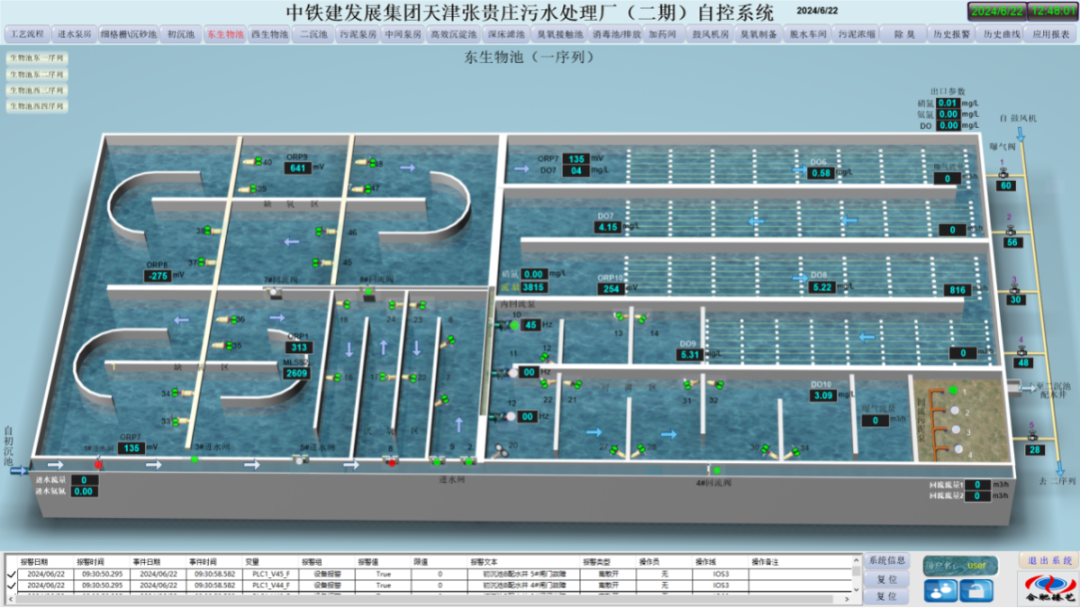Select 生物池东二序列 in the side list
This screenshot has width=1080, height=608.
pyautogui.click(x=37, y=74)
